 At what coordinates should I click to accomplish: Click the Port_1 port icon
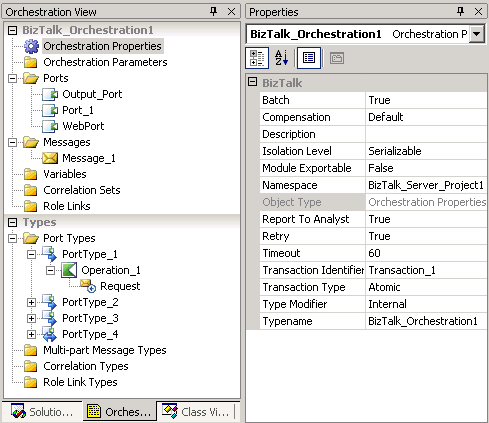pyautogui.click(x=50, y=110)
